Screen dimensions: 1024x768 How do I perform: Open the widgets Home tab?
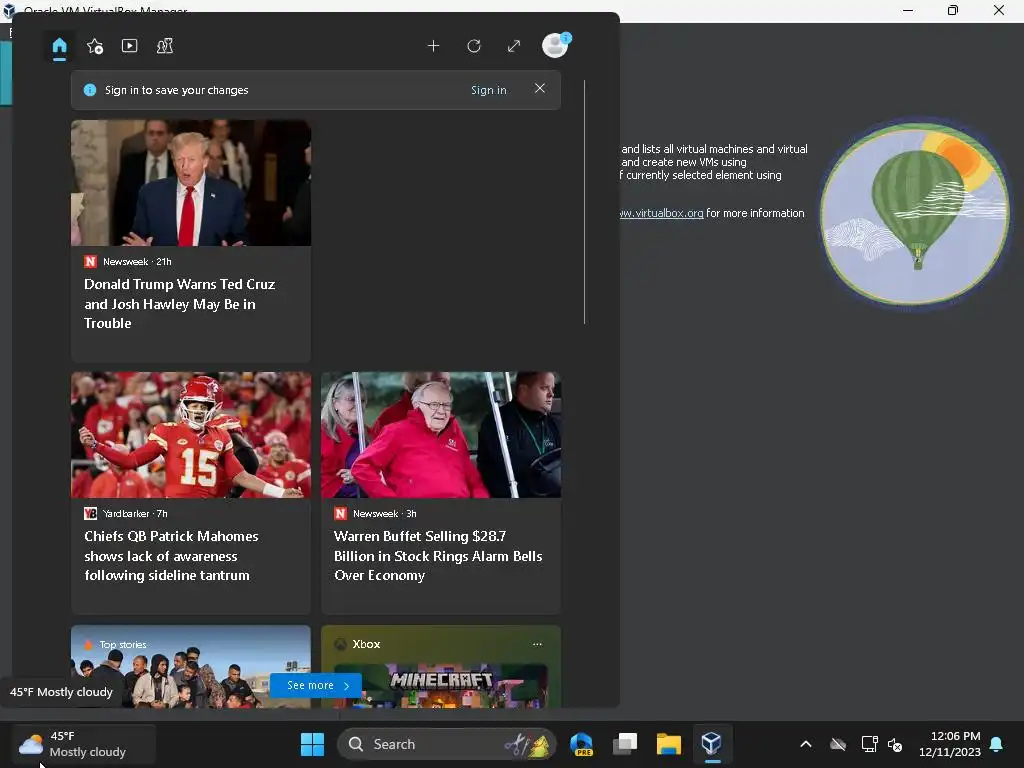[59, 46]
